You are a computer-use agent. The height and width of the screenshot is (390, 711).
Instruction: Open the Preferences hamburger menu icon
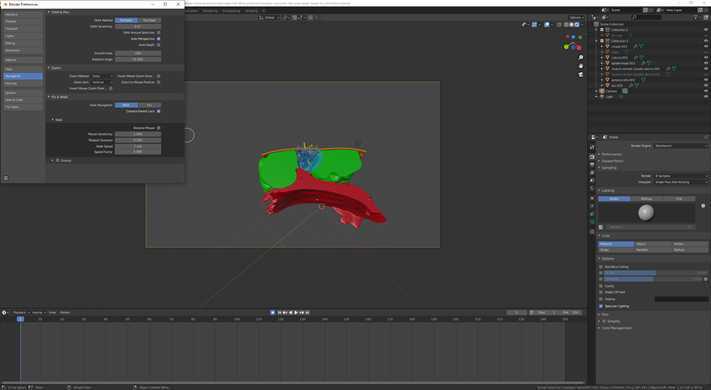tap(6, 178)
